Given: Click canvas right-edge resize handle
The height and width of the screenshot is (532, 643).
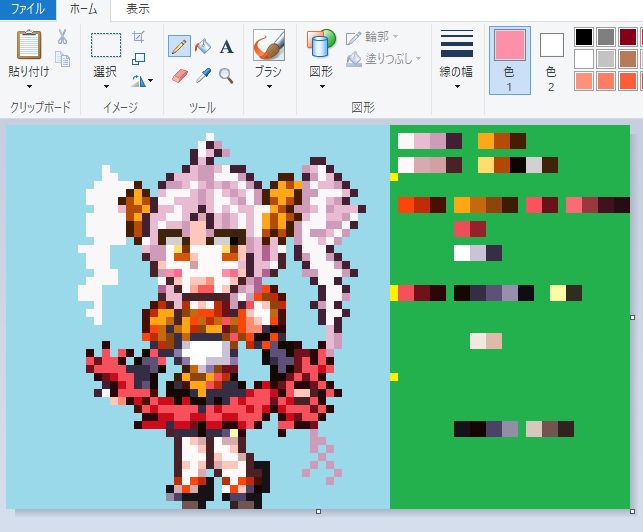Looking at the screenshot, I should click(632, 317).
